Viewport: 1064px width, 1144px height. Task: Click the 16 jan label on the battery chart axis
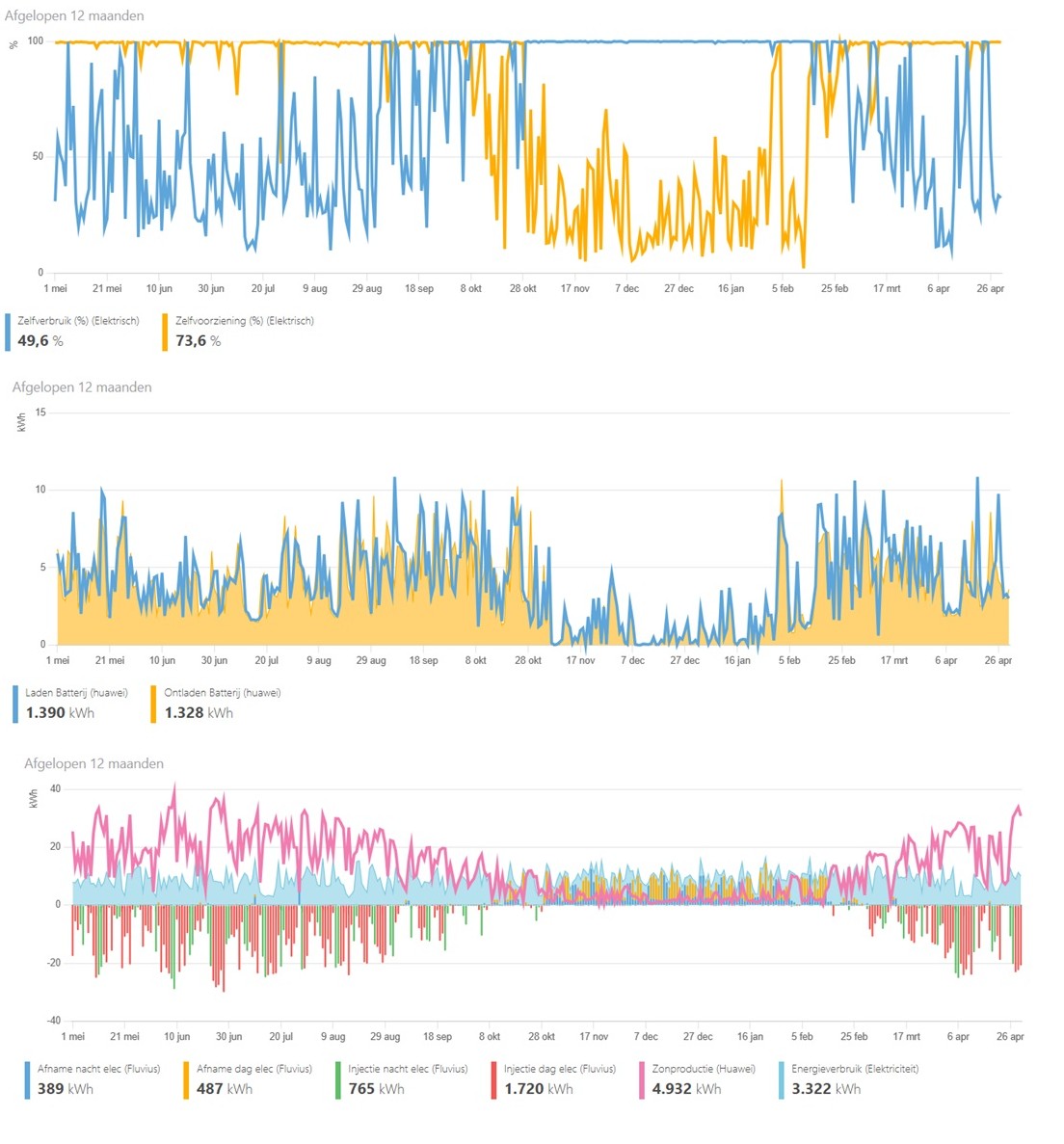(x=737, y=660)
